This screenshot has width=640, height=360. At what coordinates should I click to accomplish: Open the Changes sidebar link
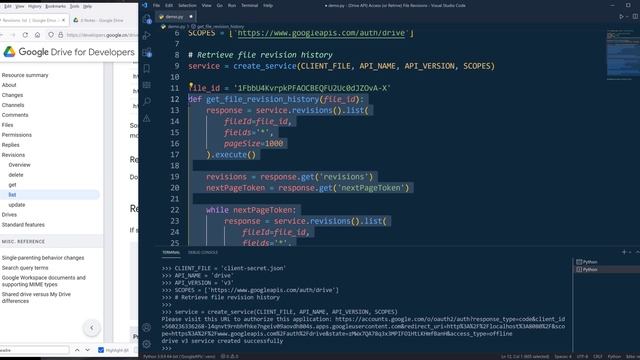pos(12,95)
